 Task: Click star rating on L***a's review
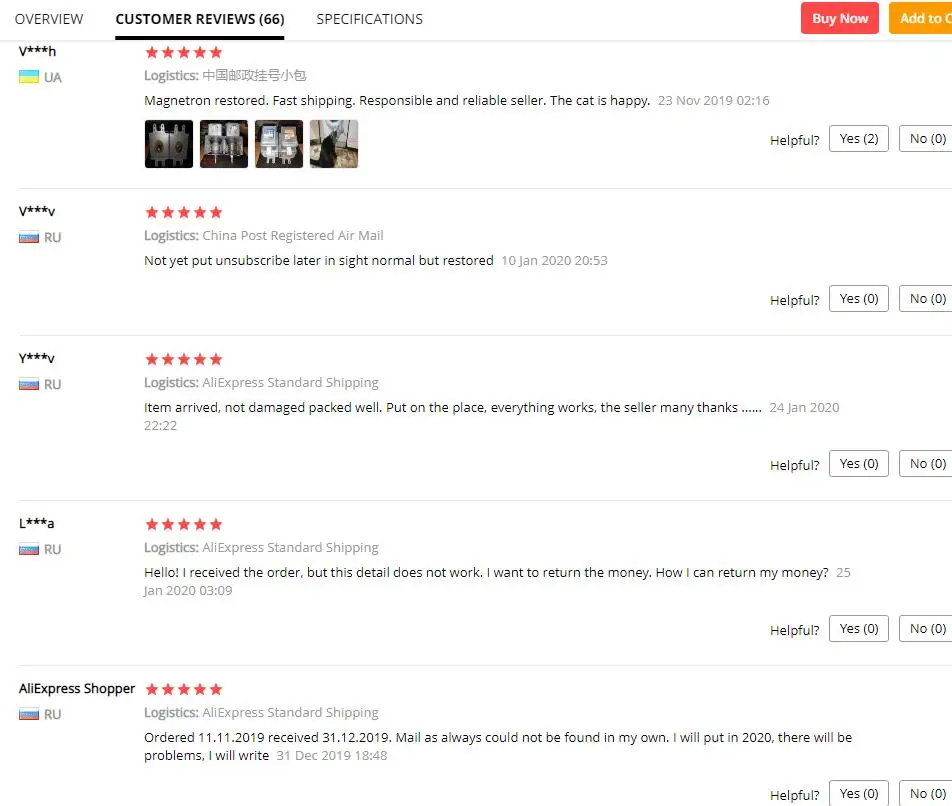tap(183, 524)
